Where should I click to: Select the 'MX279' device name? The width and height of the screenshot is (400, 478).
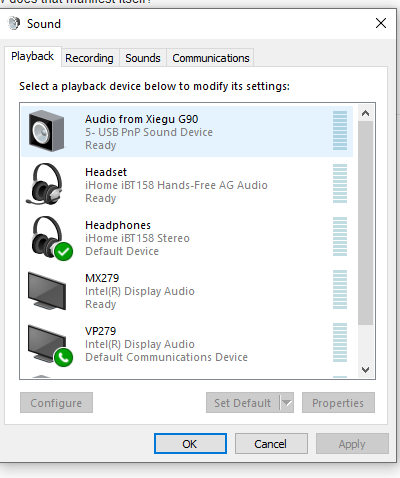click(102, 278)
